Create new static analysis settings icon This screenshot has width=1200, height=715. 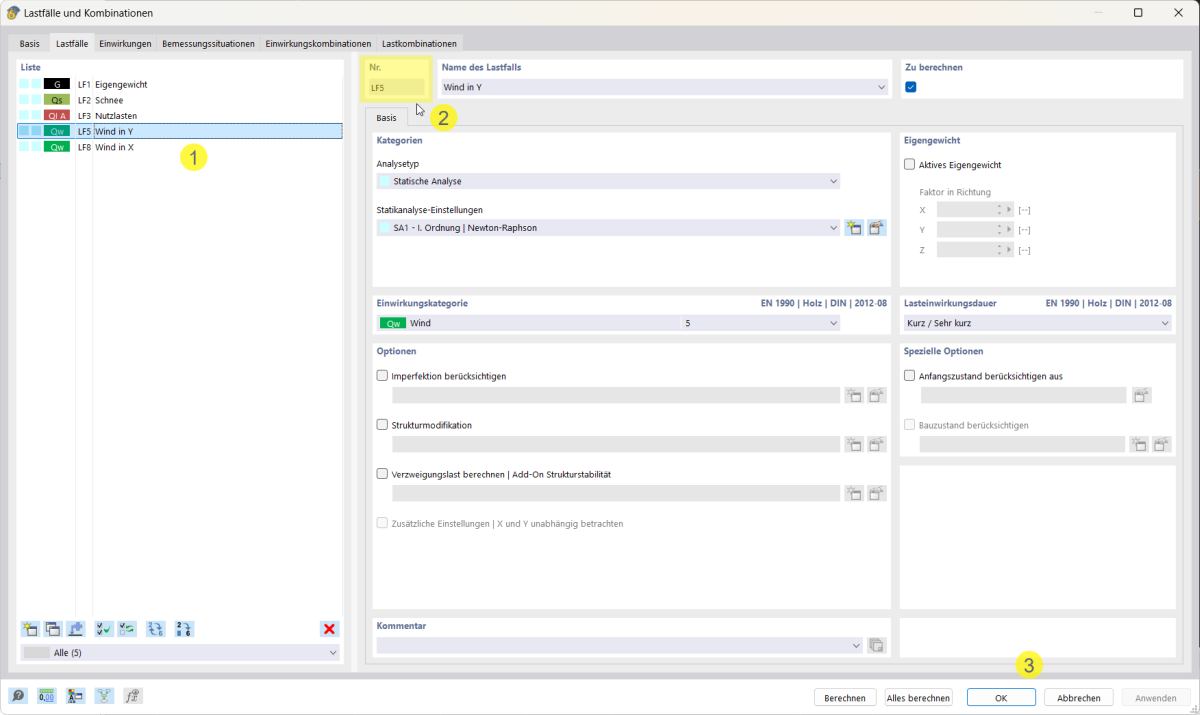[x=854, y=228]
